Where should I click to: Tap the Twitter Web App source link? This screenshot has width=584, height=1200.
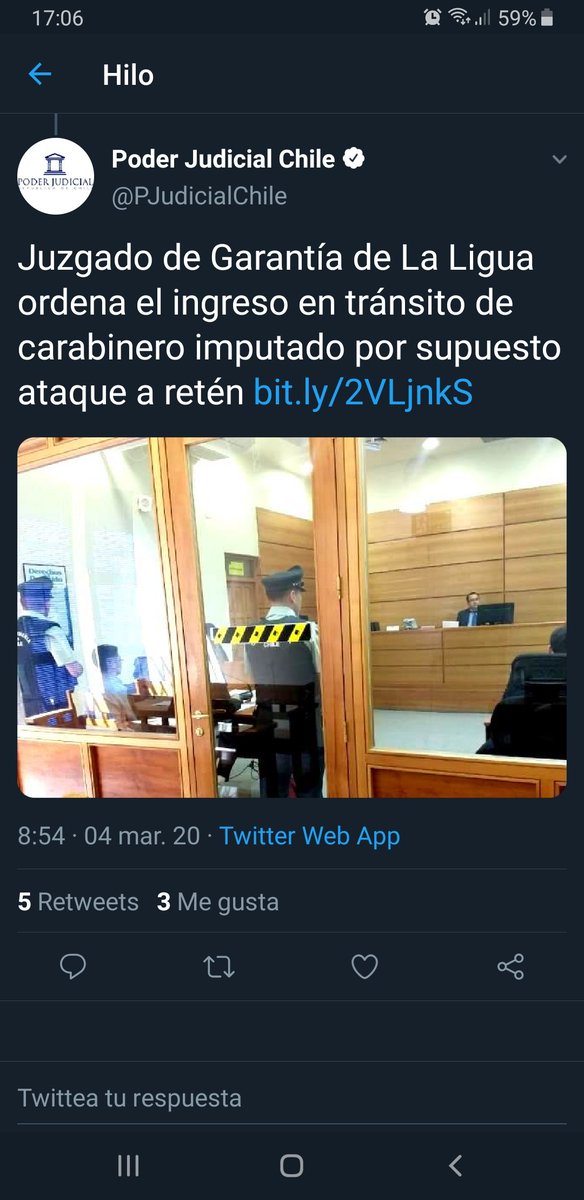[310, 836]
